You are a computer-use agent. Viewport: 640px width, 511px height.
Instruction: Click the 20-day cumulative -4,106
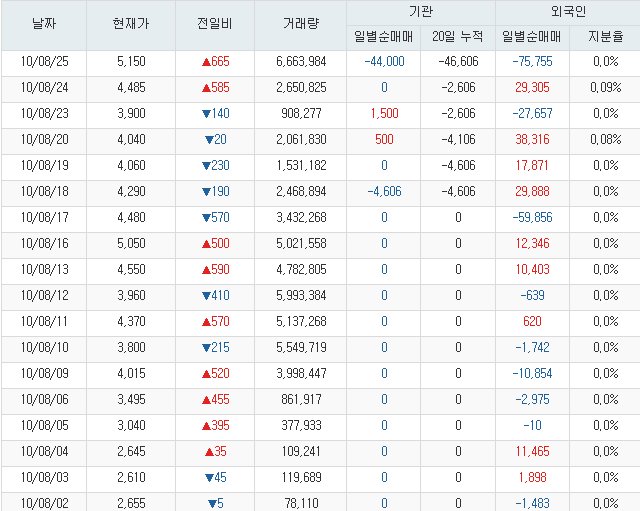pyautogui.click(x=458, y=140)
